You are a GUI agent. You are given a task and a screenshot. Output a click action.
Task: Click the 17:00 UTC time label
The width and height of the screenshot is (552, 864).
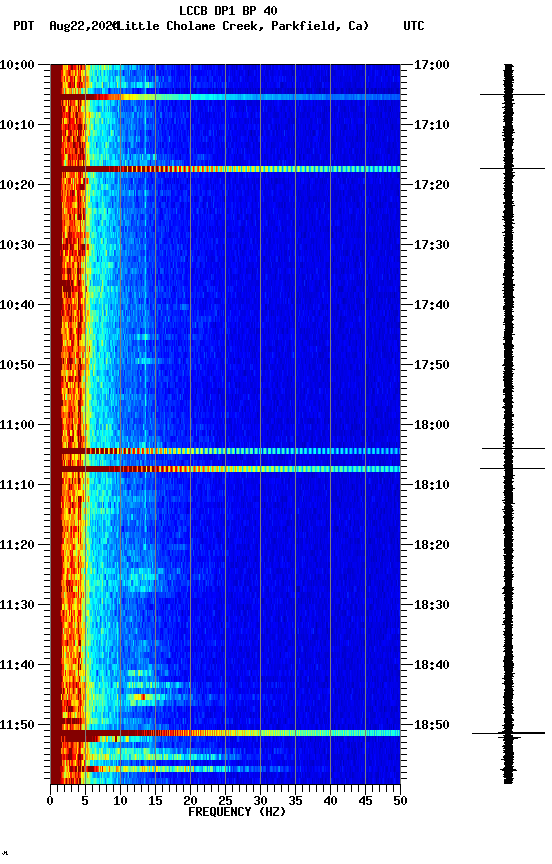point(432,65)
